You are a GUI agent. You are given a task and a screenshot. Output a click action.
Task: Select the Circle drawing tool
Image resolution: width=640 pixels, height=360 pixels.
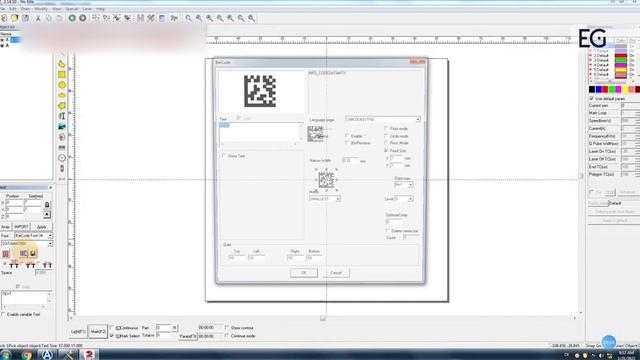pos(62,85)
